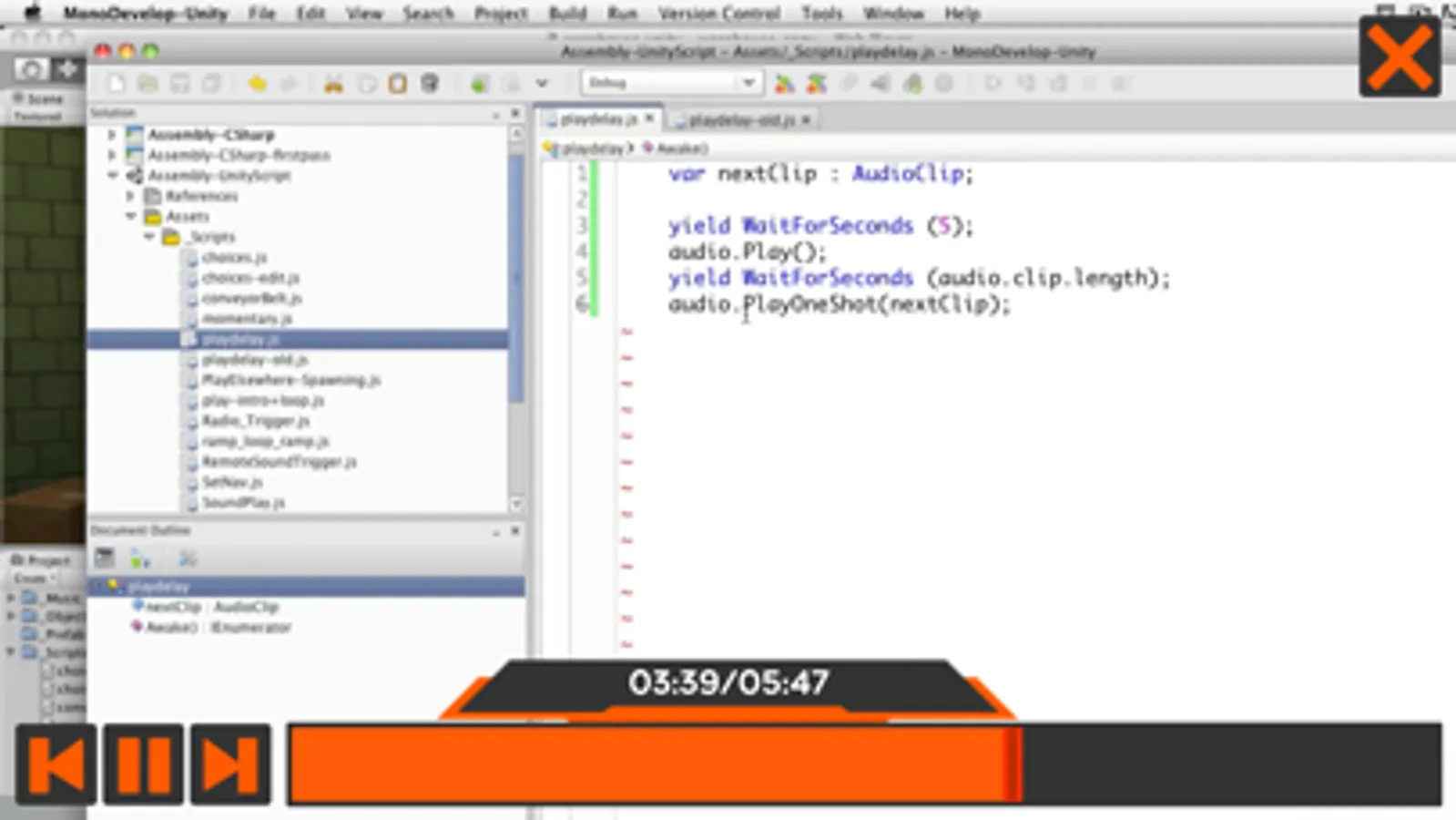Open the Window menu
1456x820 pixels.
coord(893,14)
